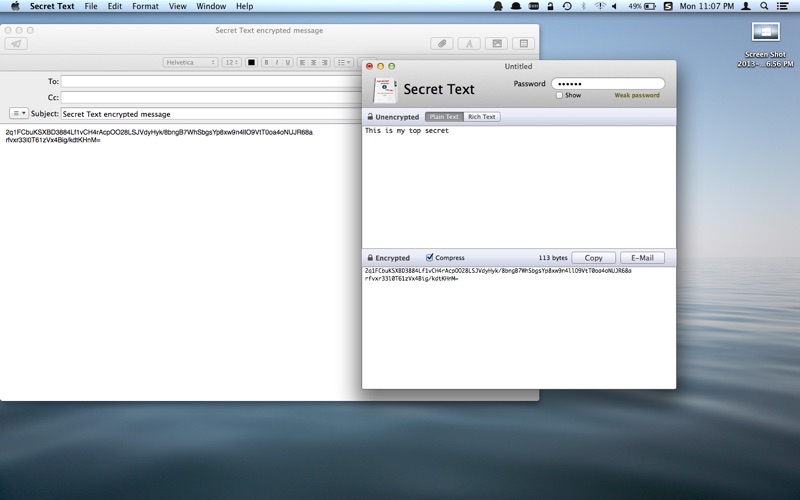This screenshot has width=800, height=500.
Task: Center text in mail format bar
Action: [x=313, y=62]
